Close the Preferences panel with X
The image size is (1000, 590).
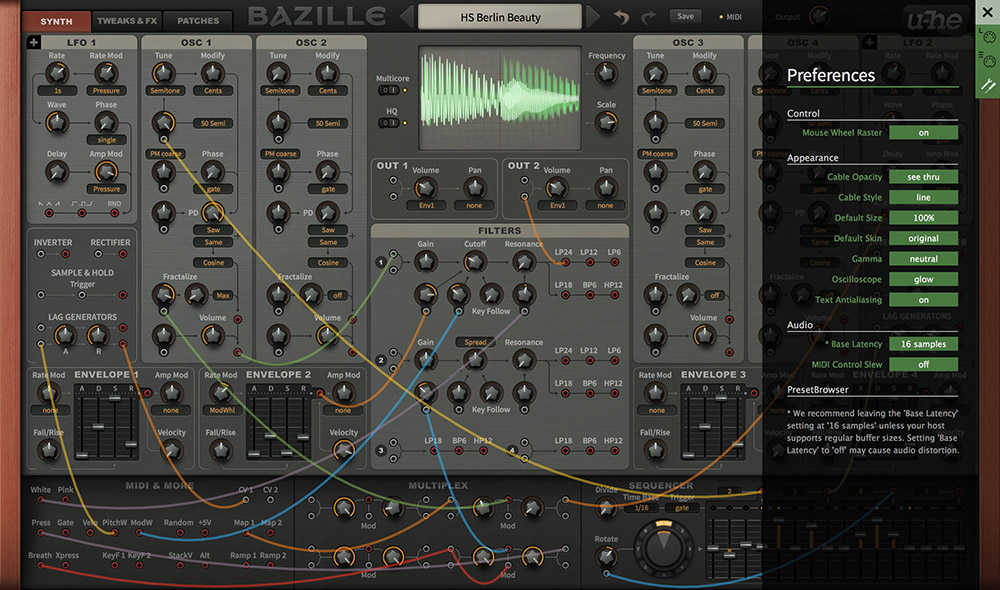click(987, 12)
